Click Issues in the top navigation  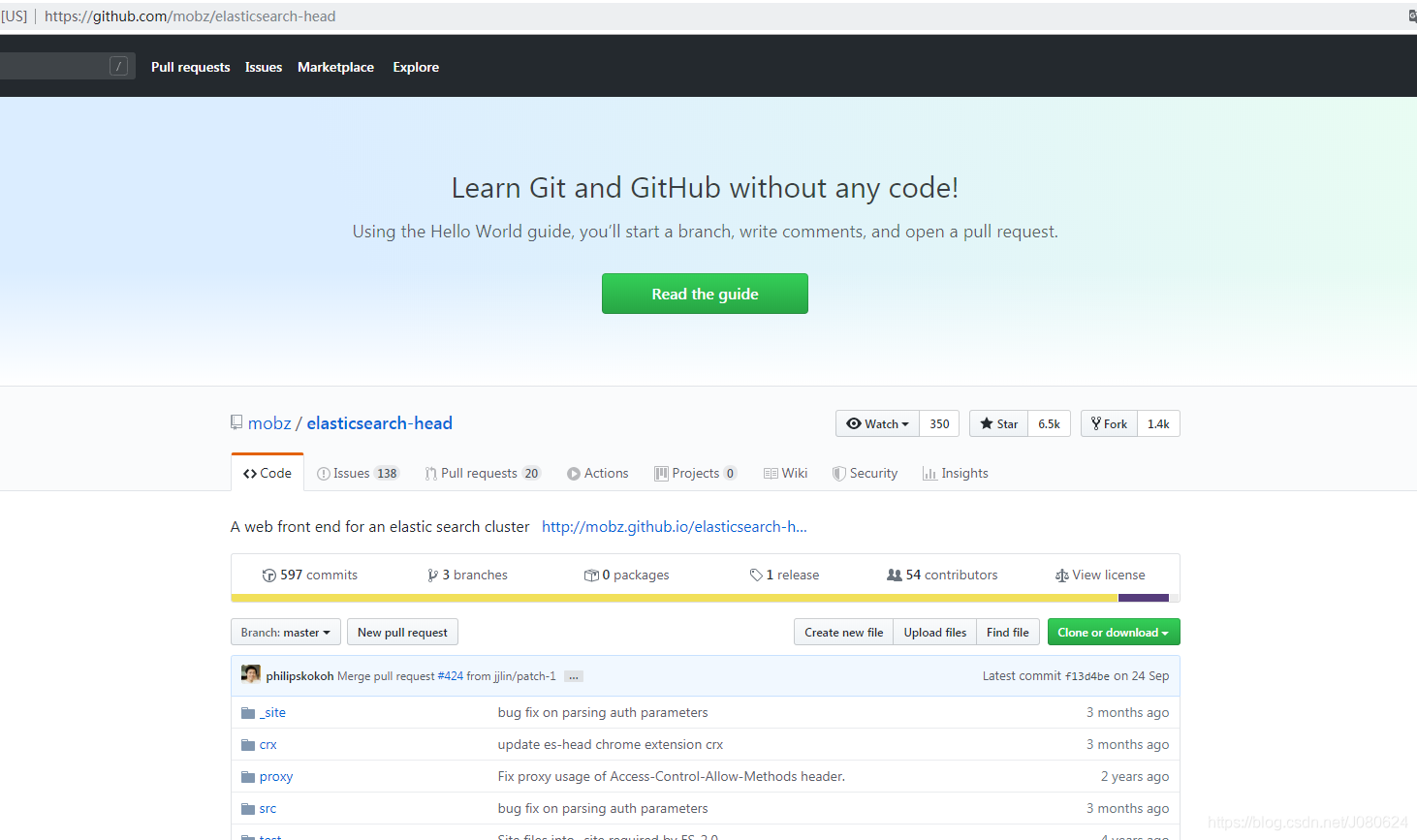(x=264, y=67)
